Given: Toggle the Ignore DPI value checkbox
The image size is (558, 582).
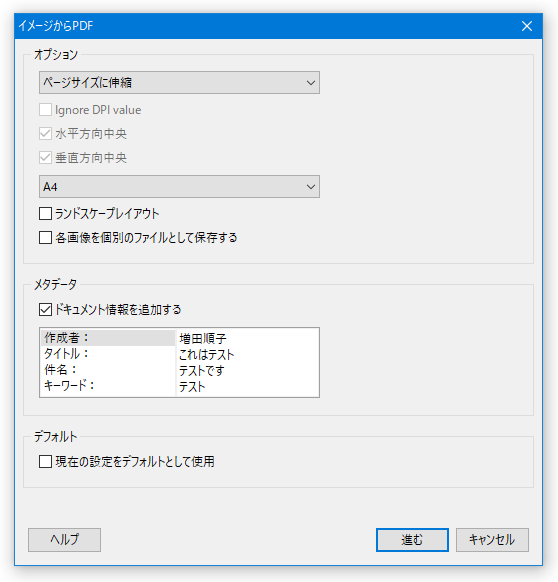Looking at the screenshot, I should 45,110.
